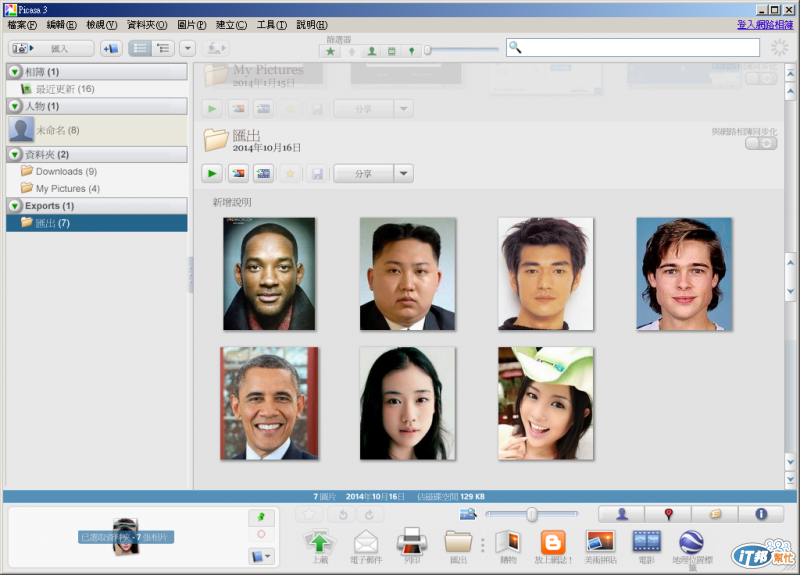This screenshot has height=575, width=800.
Task: Click in the search box
Action: (x=633, y=47)
